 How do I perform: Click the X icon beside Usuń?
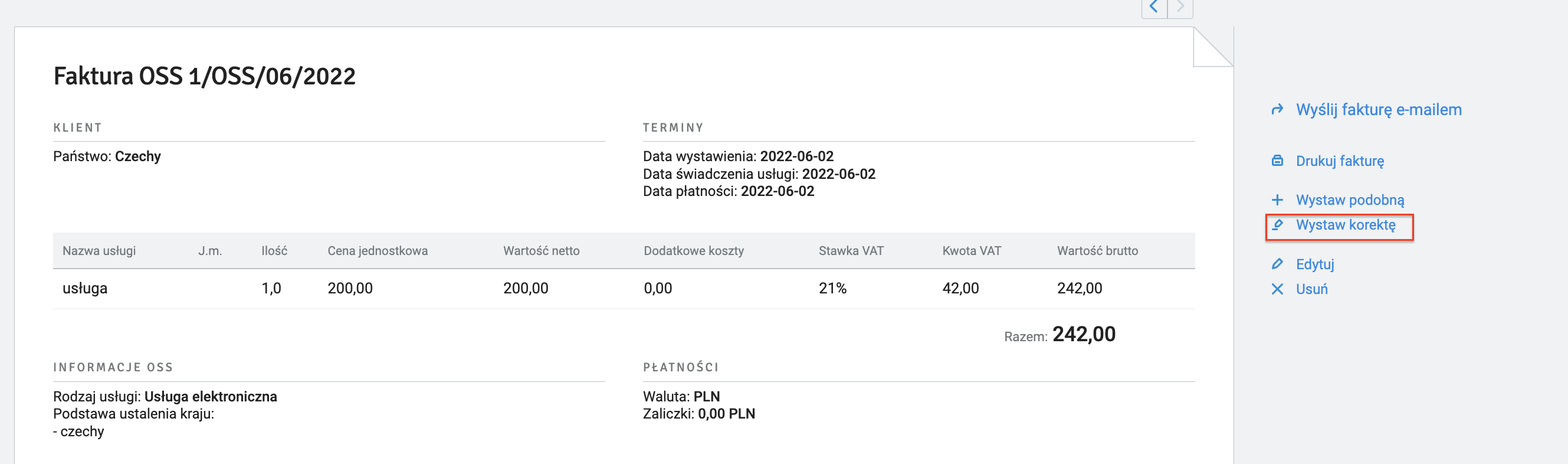[1277, 289]
